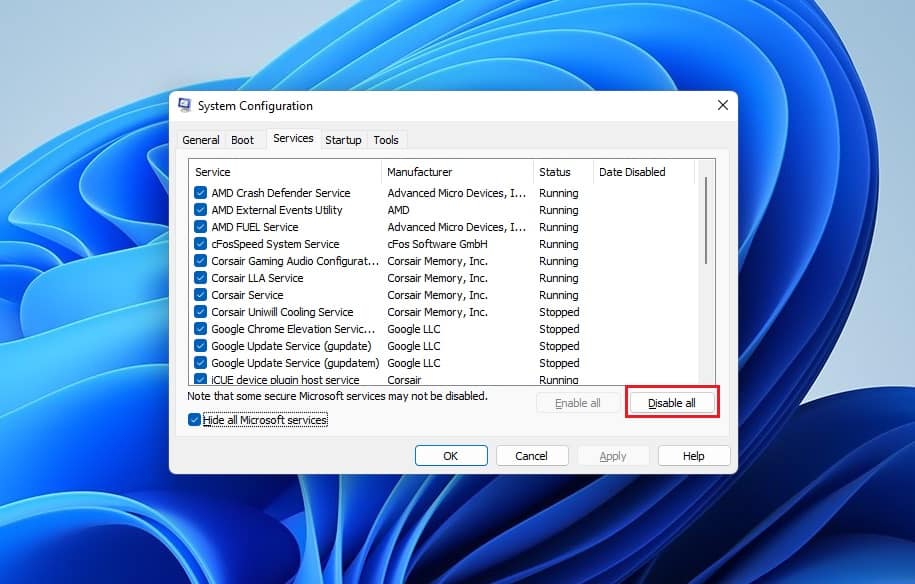Toggle Google Chrome Elevation Service checkbox
The height and width of the screenshot is (584, 915).
200,328
